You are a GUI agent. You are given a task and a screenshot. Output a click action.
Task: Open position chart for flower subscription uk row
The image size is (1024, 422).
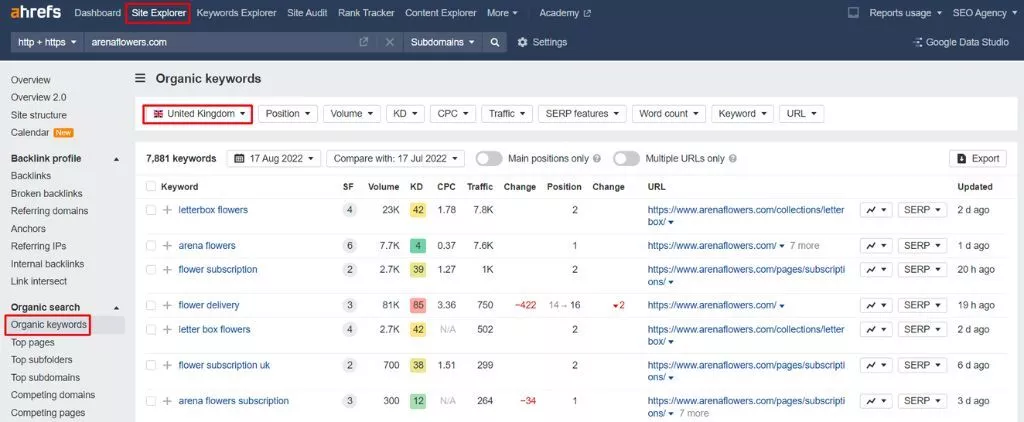tap(876, 365)
